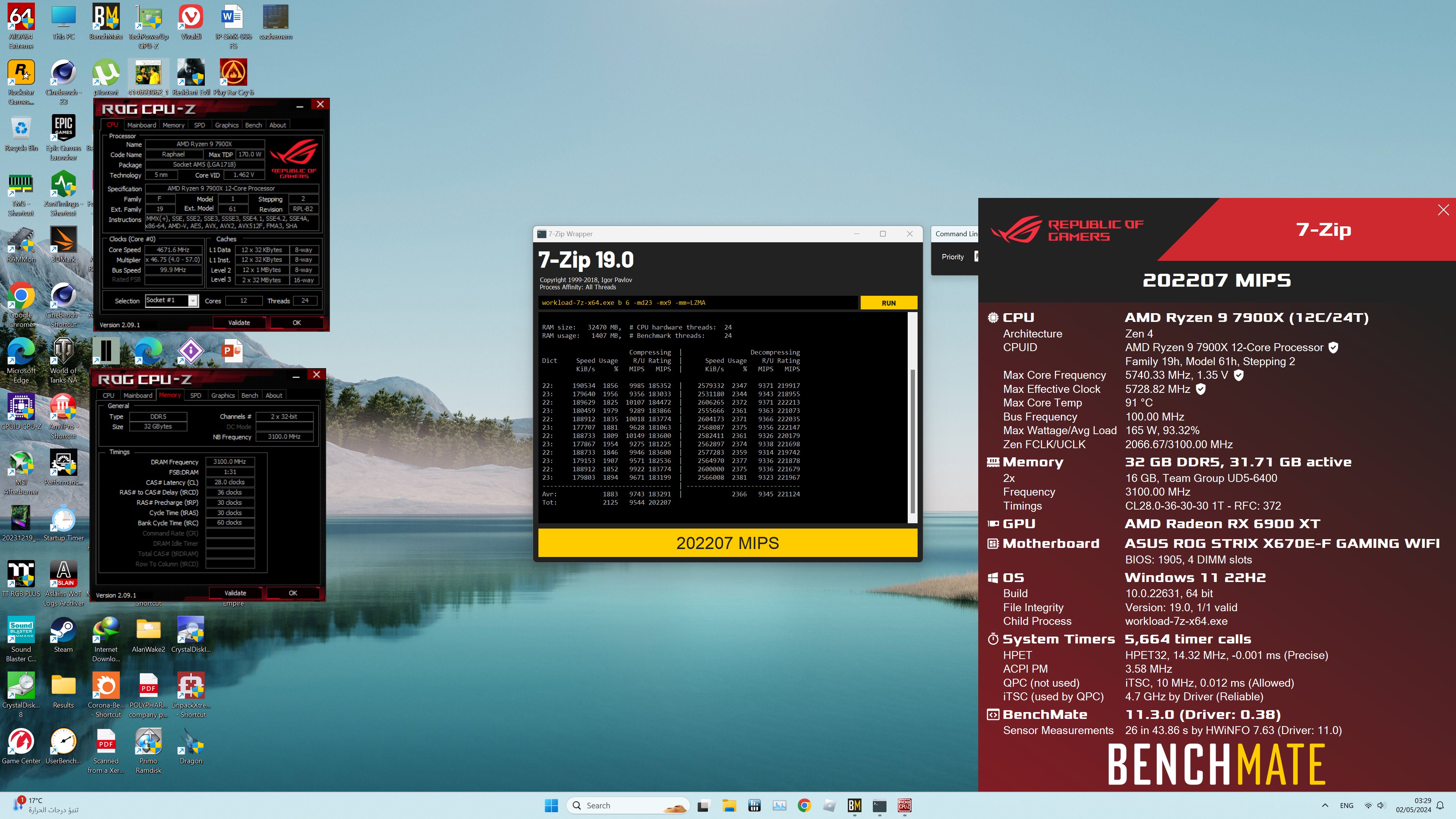Open TT RGB PLUS desktop icon
Screen dimensions: 1456x819
[x=21, y=579]
